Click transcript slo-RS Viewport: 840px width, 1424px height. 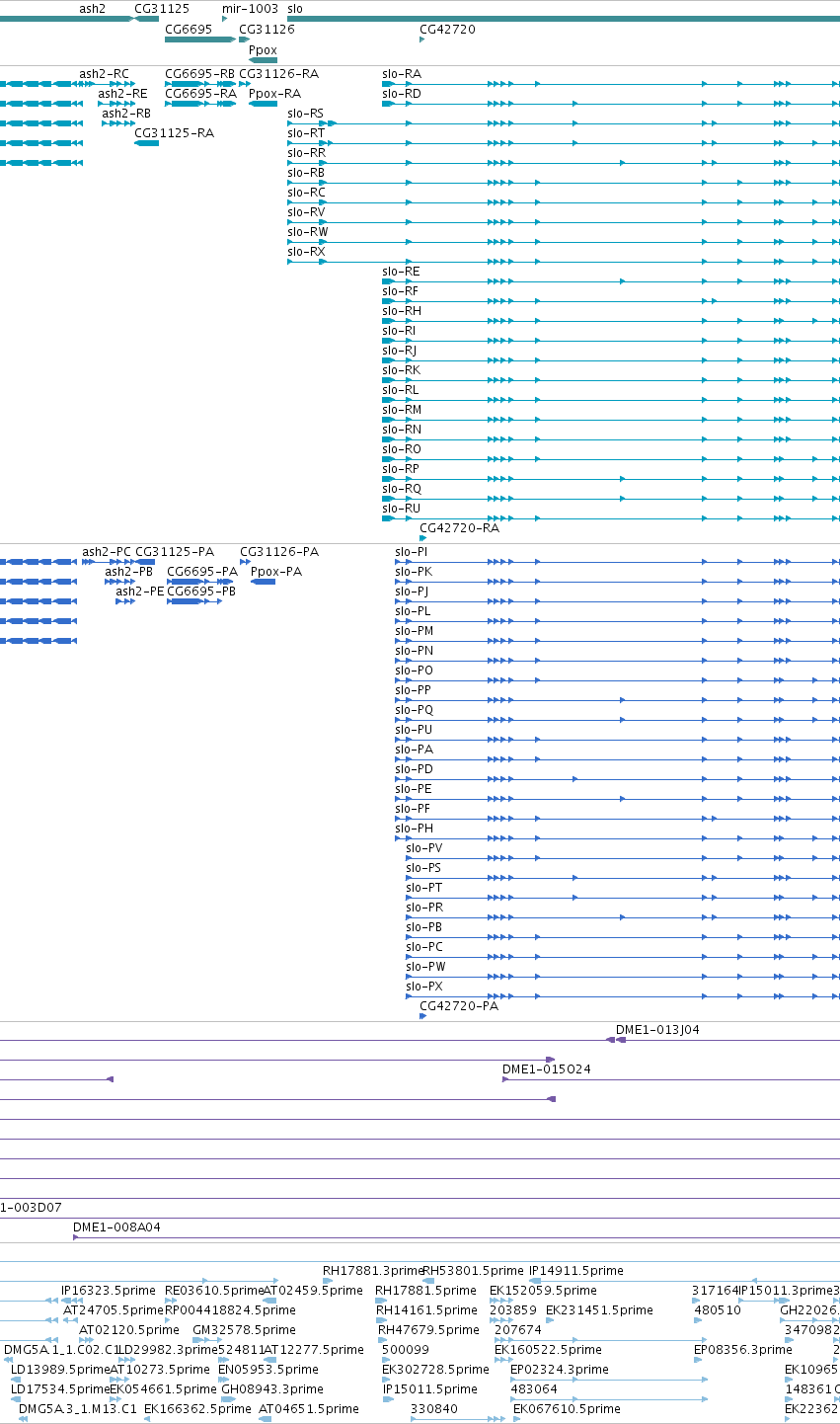pos(305,114)
